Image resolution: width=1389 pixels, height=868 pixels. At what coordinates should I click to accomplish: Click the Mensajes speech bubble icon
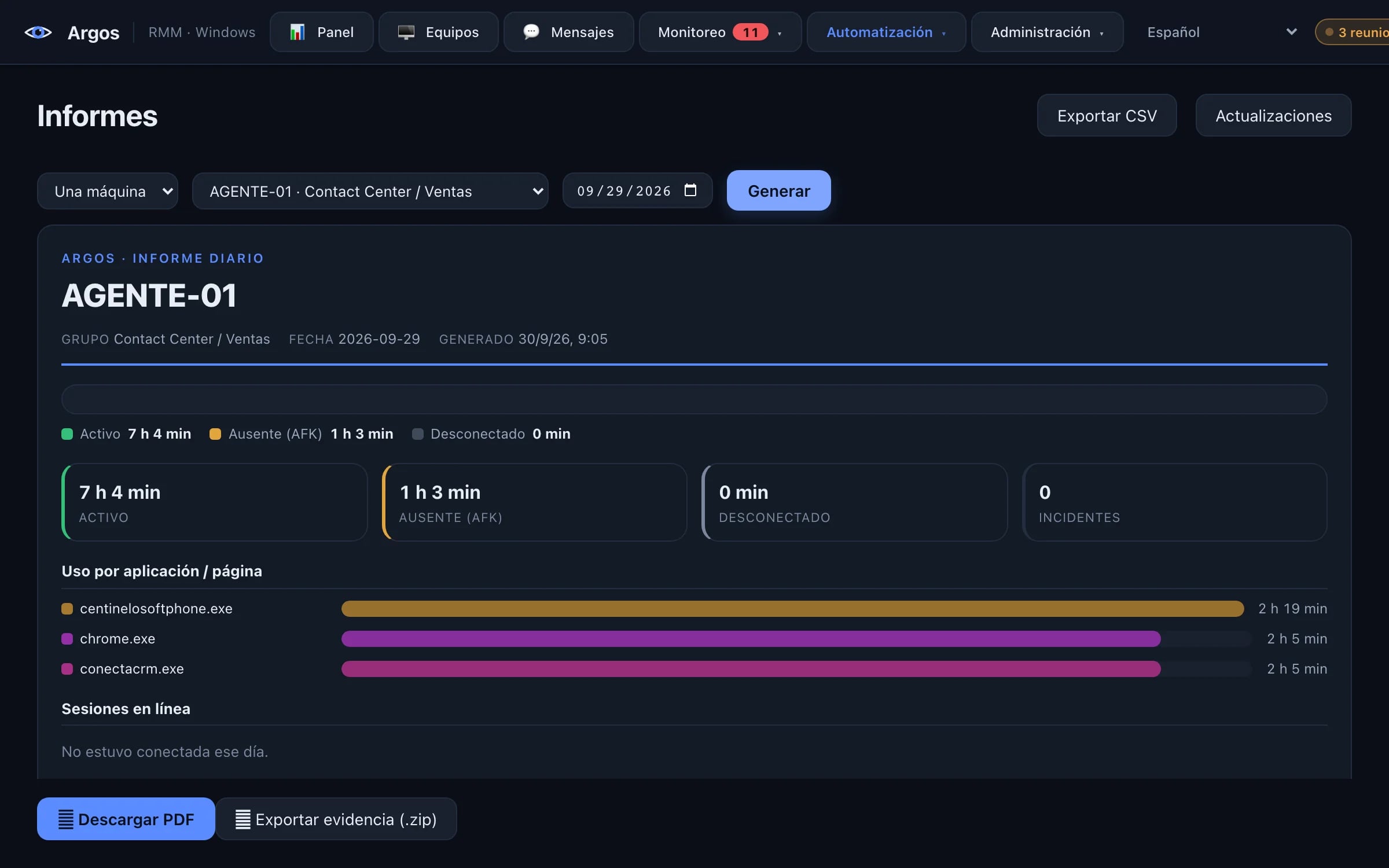click(x=531, y=32)
